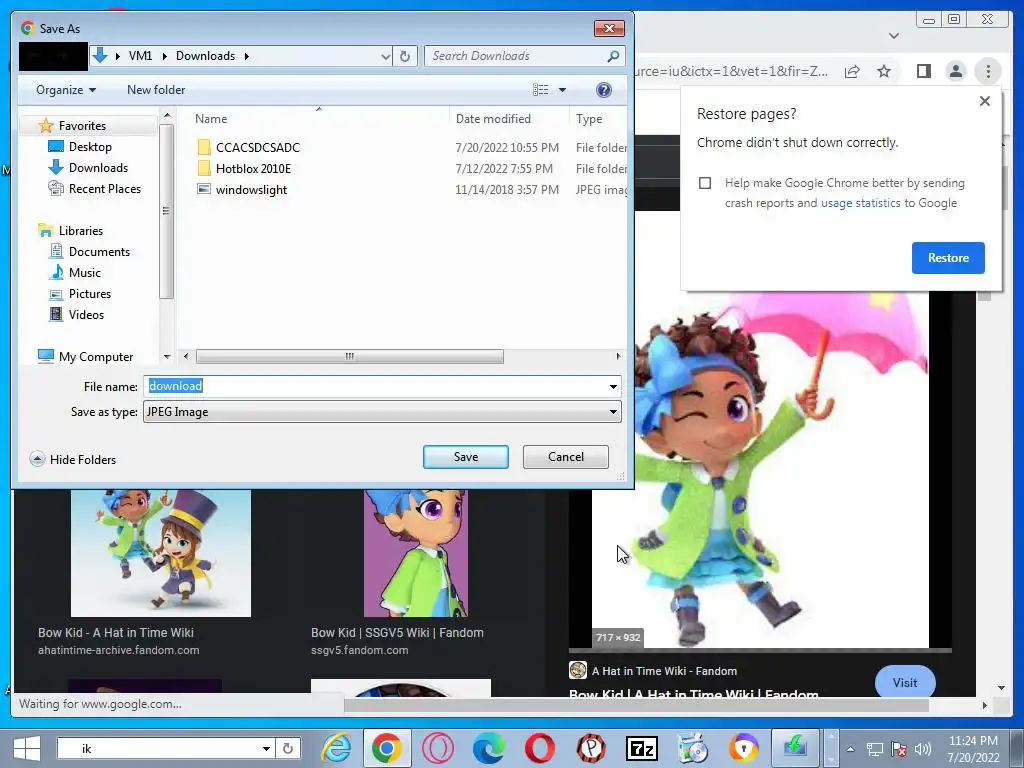Open 7-Zip from the taskbar
Viewport: 1024px width, 768px height.
(642, 748)
